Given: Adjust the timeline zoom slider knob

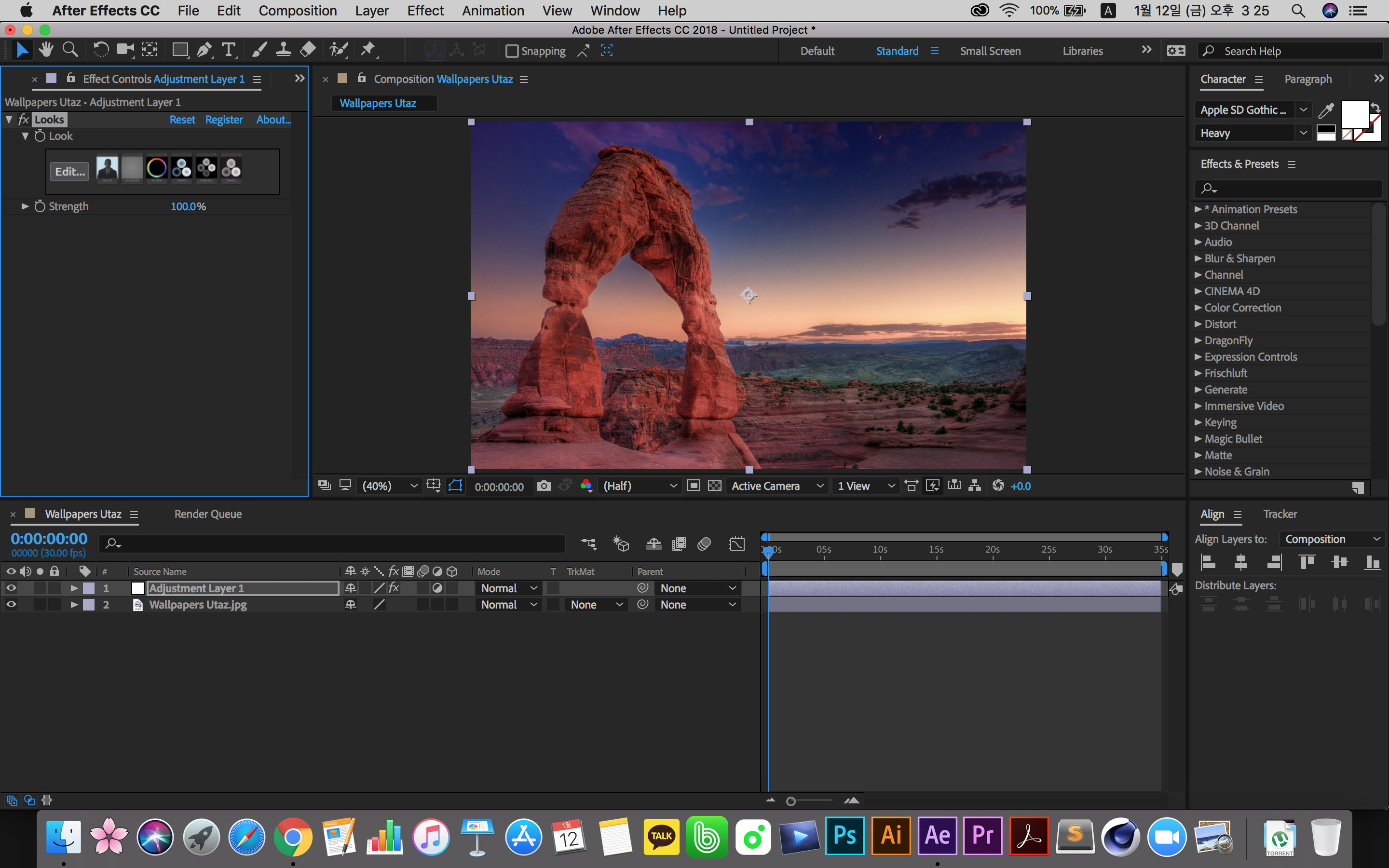Looking at the screenshot, I should [790, 801].
